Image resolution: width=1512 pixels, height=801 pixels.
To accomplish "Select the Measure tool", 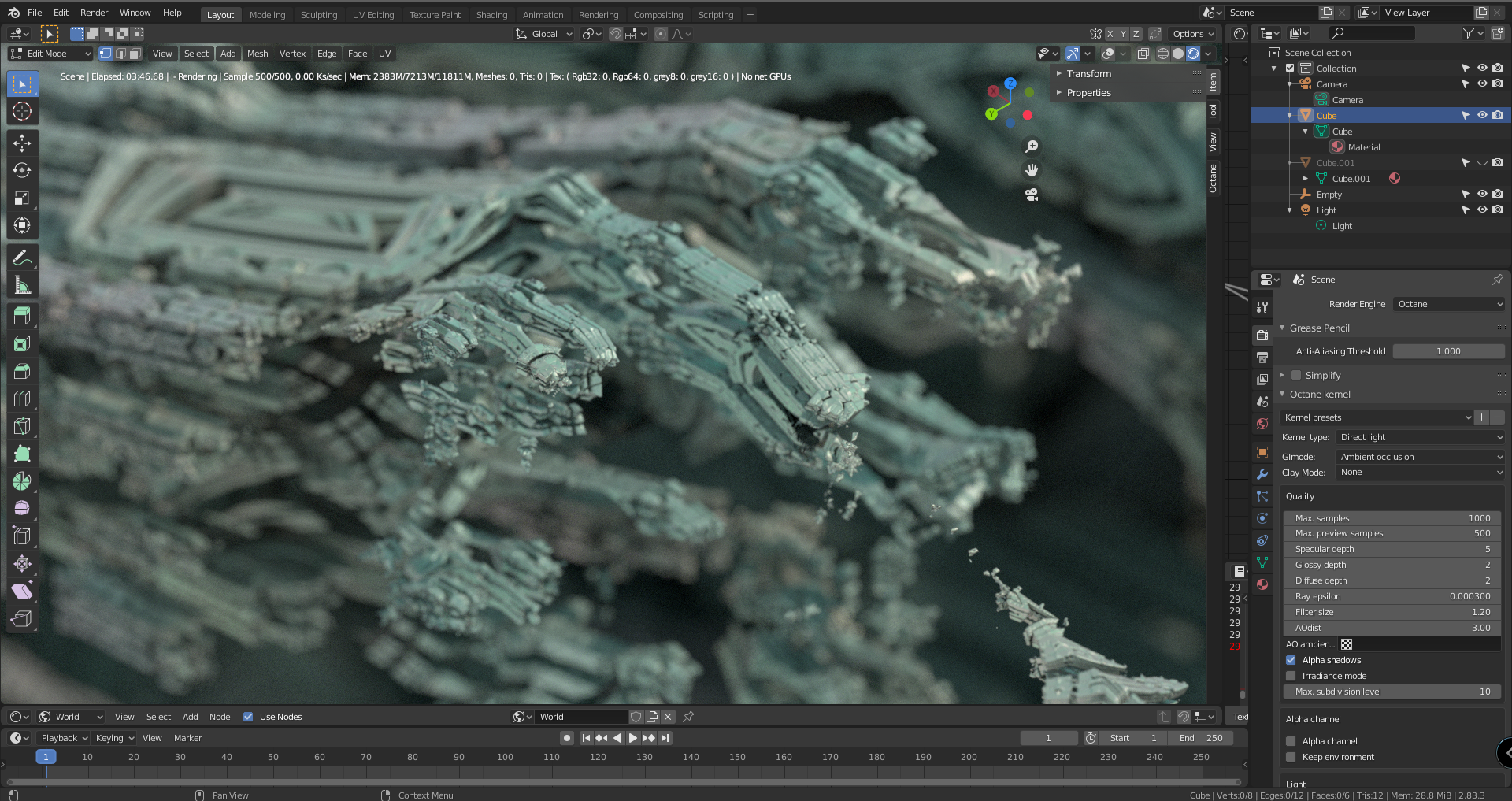I will point(22,284).
